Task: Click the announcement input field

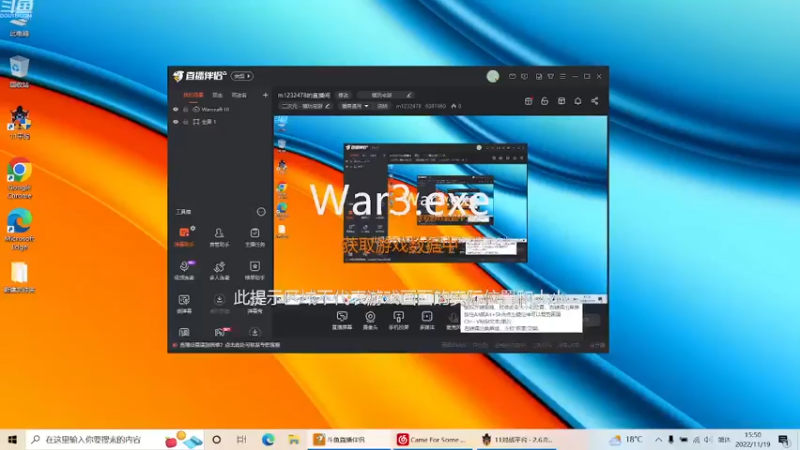Action: point(385,95)
